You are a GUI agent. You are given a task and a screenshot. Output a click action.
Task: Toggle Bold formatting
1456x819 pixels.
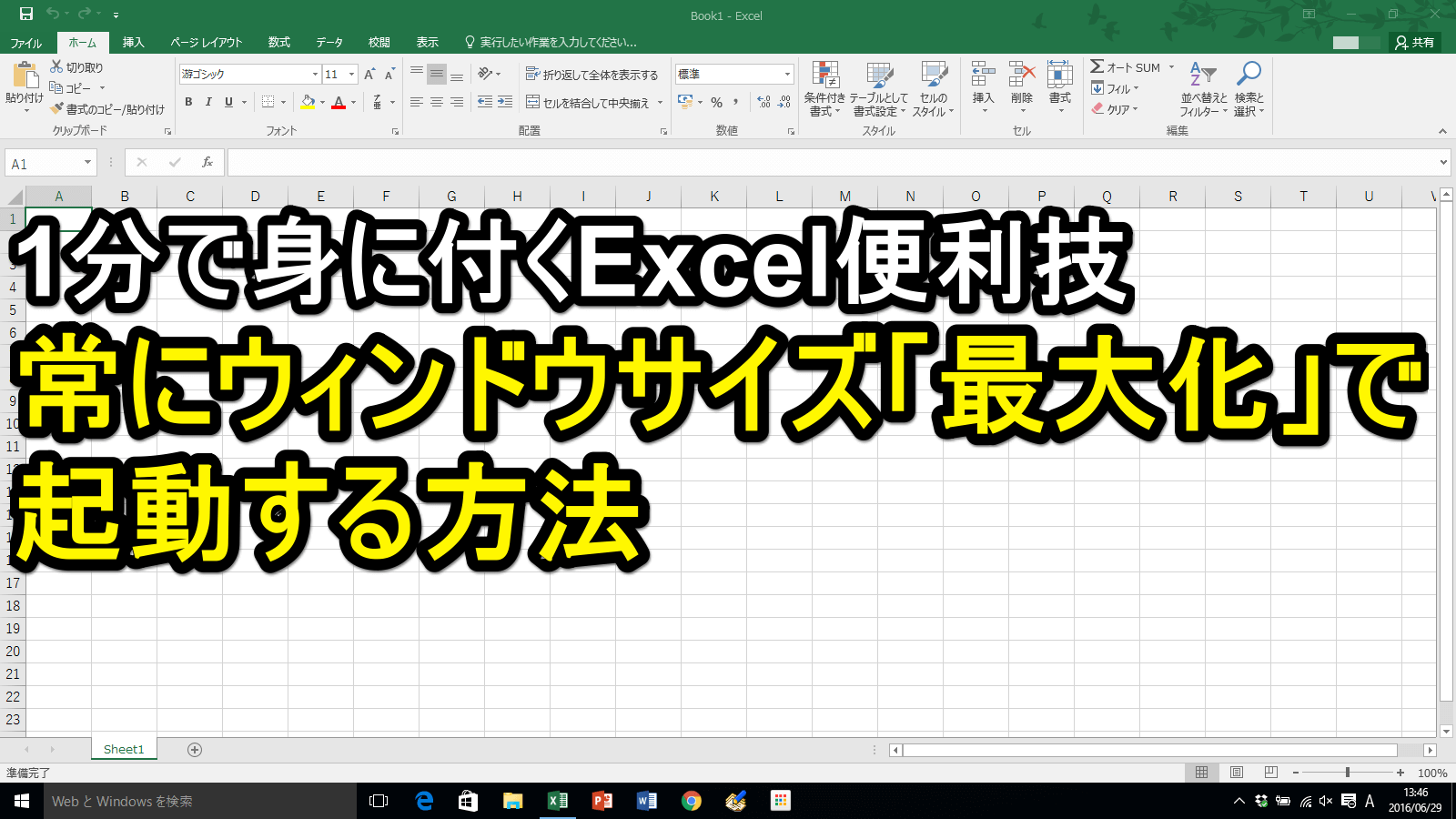click(188, 102)
